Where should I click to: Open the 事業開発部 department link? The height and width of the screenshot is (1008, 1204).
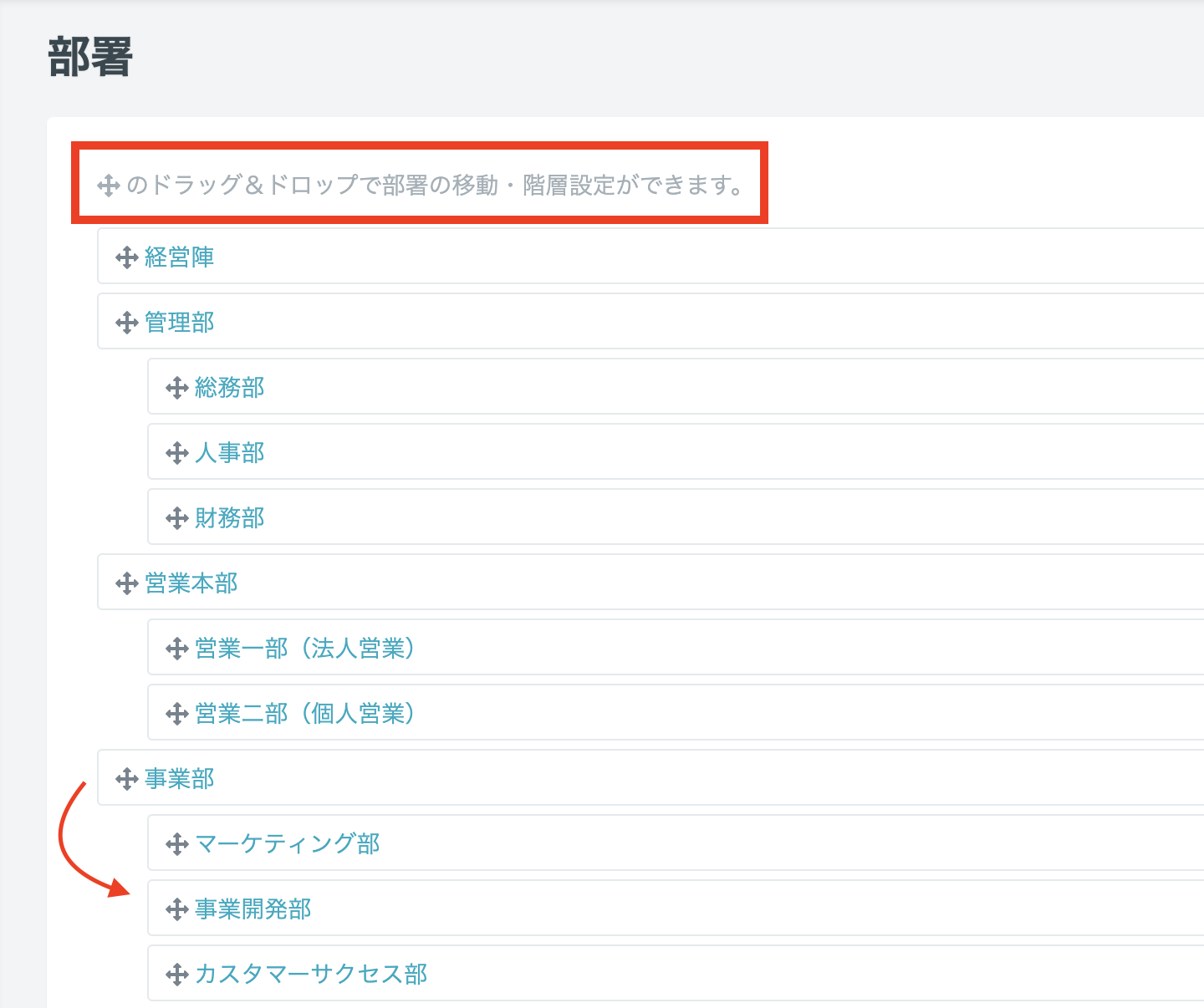(253, 909)
